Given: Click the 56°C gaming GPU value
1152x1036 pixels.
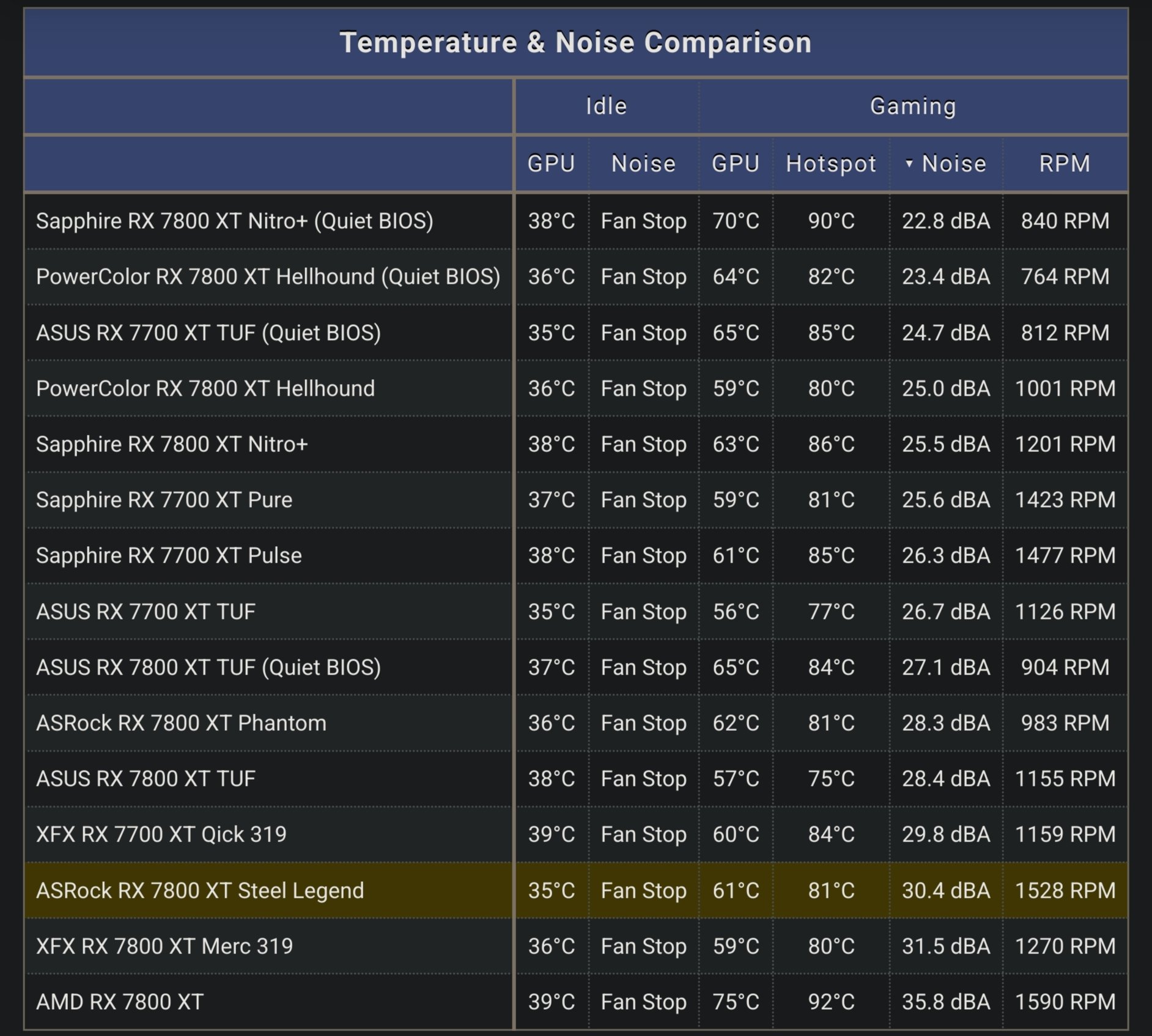Looking at the screenshot, I should (x=736, y=612).
